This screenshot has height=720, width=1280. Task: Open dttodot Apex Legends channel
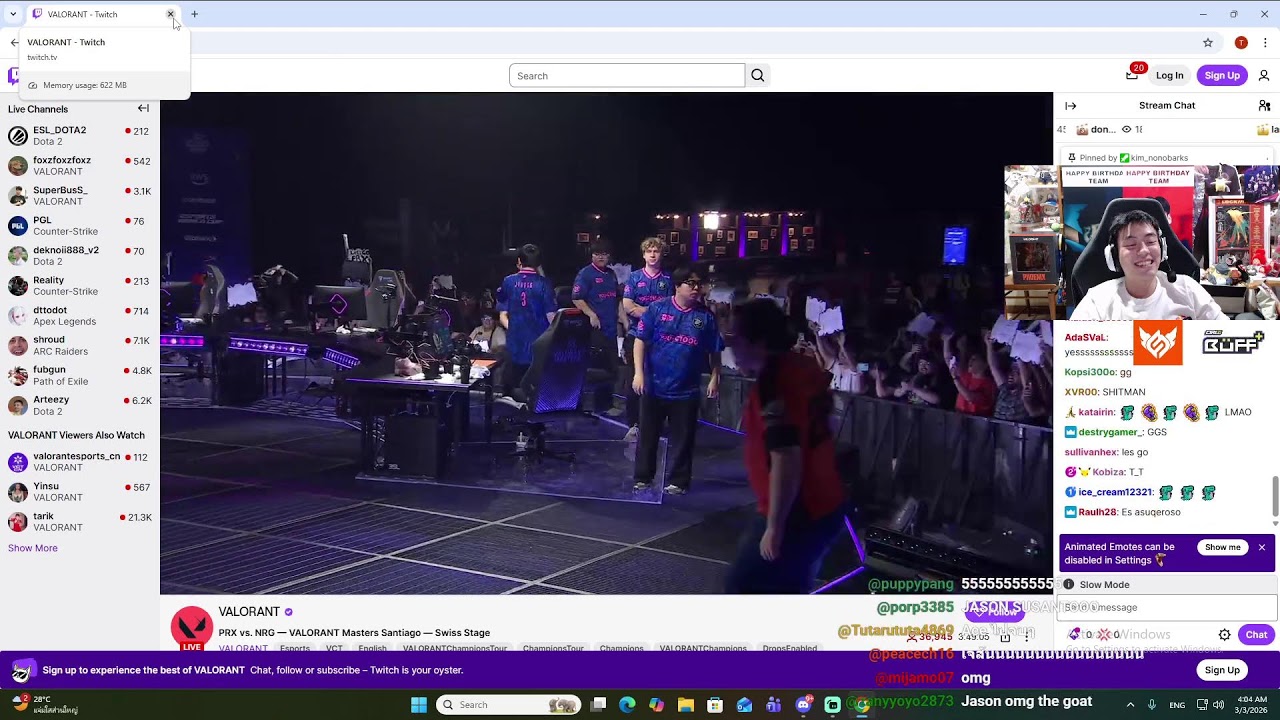[x=80, y=316]
